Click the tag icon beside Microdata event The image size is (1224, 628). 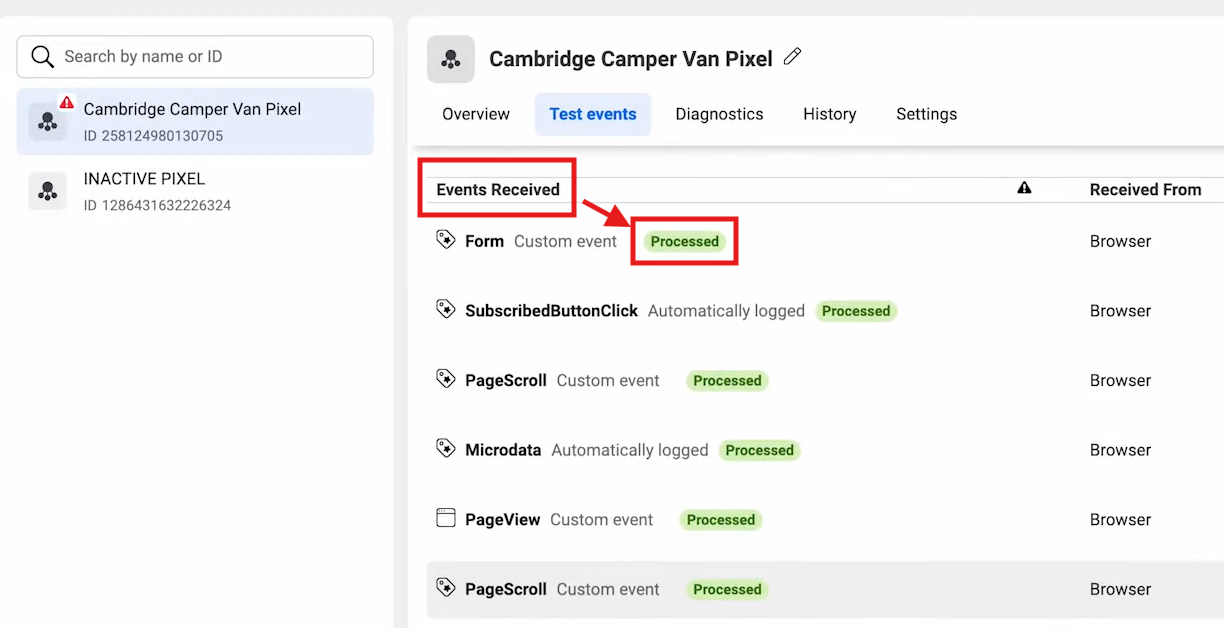click(x=446, y=449)
